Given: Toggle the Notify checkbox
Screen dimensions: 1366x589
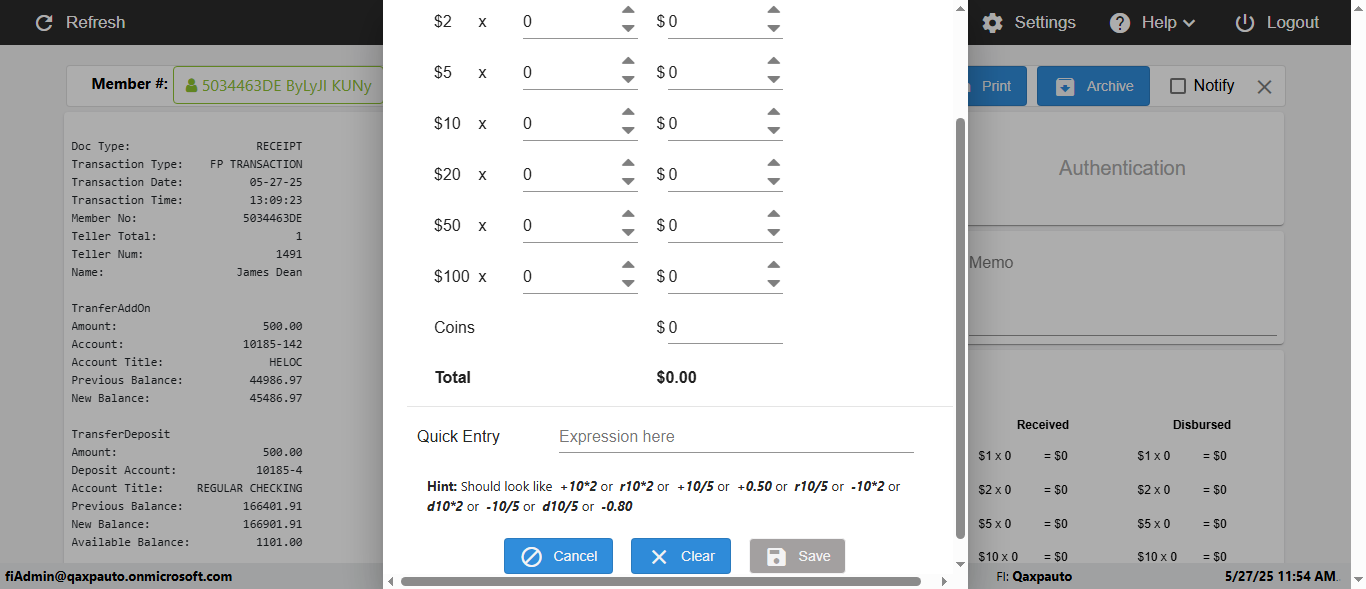Looking at the screenshot, I should coord(1178,86).
